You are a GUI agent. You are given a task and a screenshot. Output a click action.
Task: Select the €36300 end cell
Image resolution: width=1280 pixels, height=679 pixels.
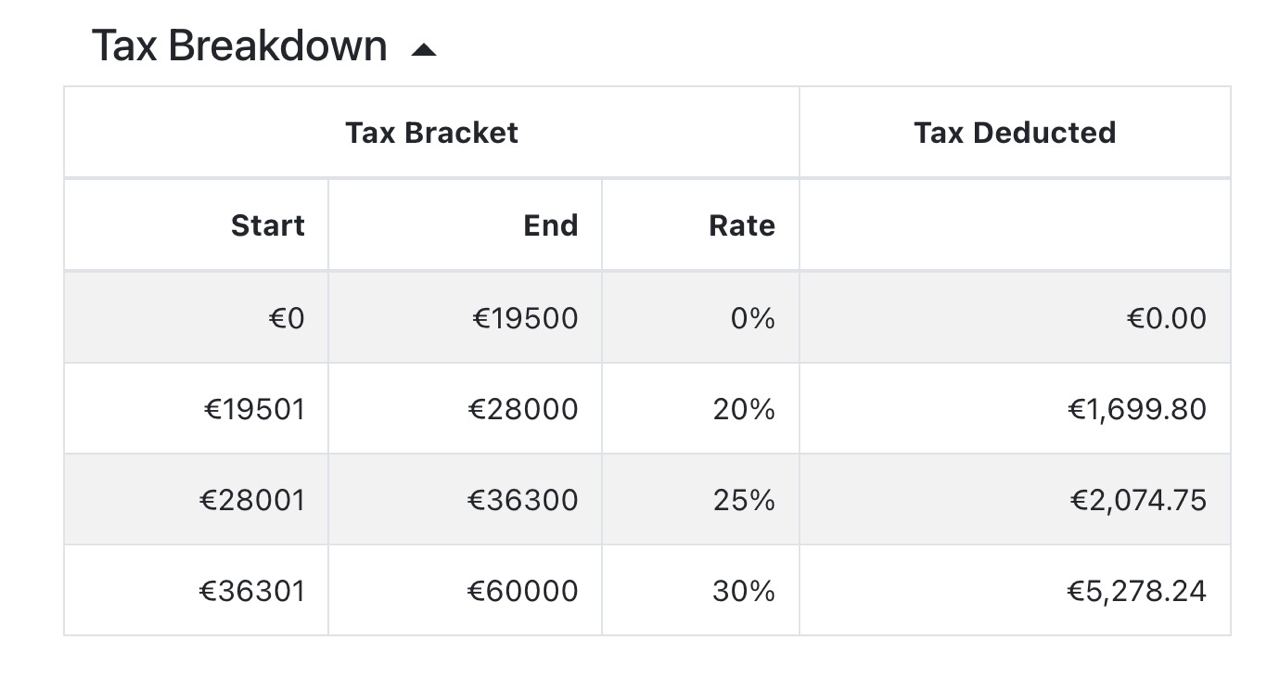tap(522, 500)
